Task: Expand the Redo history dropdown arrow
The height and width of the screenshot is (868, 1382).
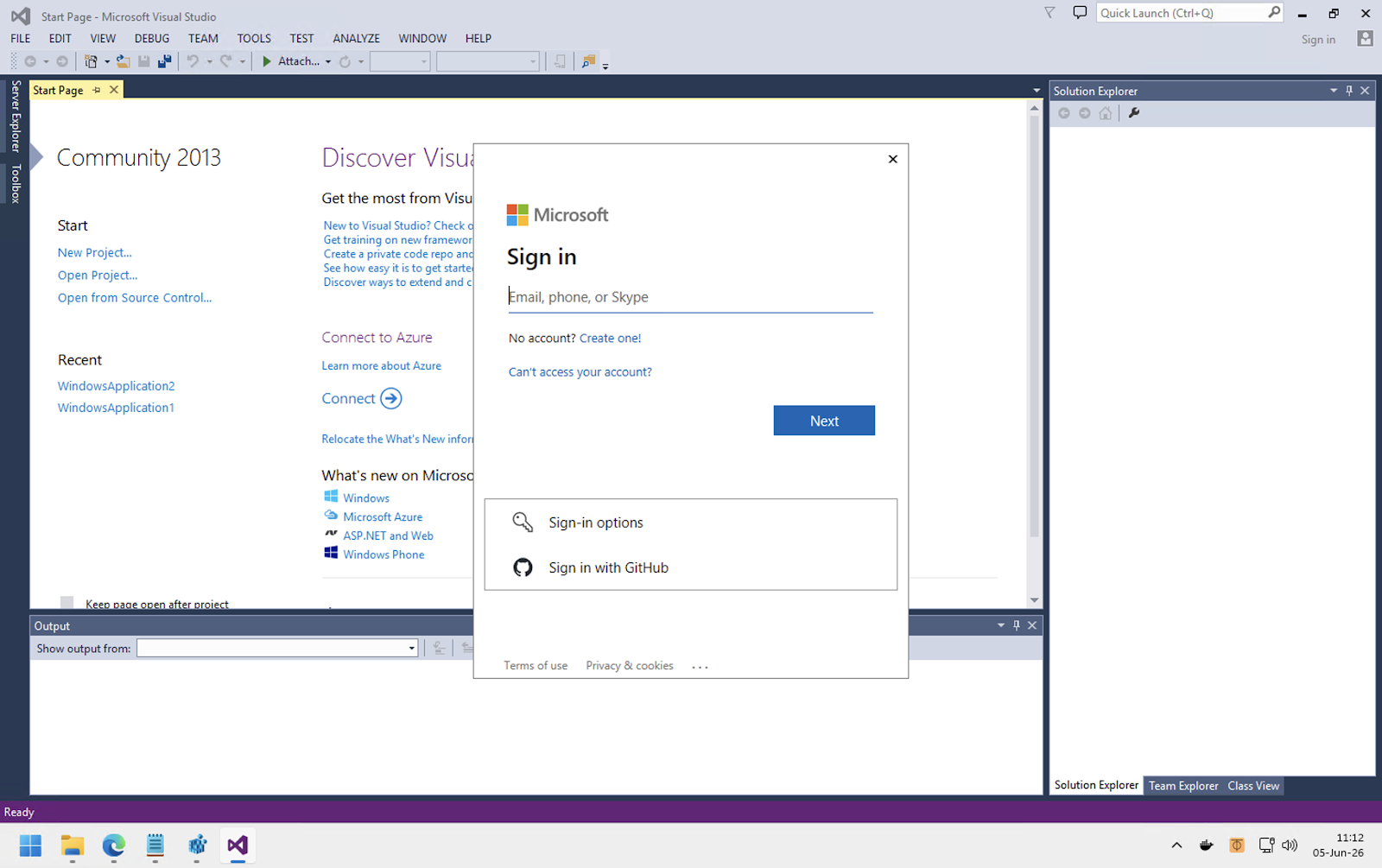Action: [x=242, y=61]
